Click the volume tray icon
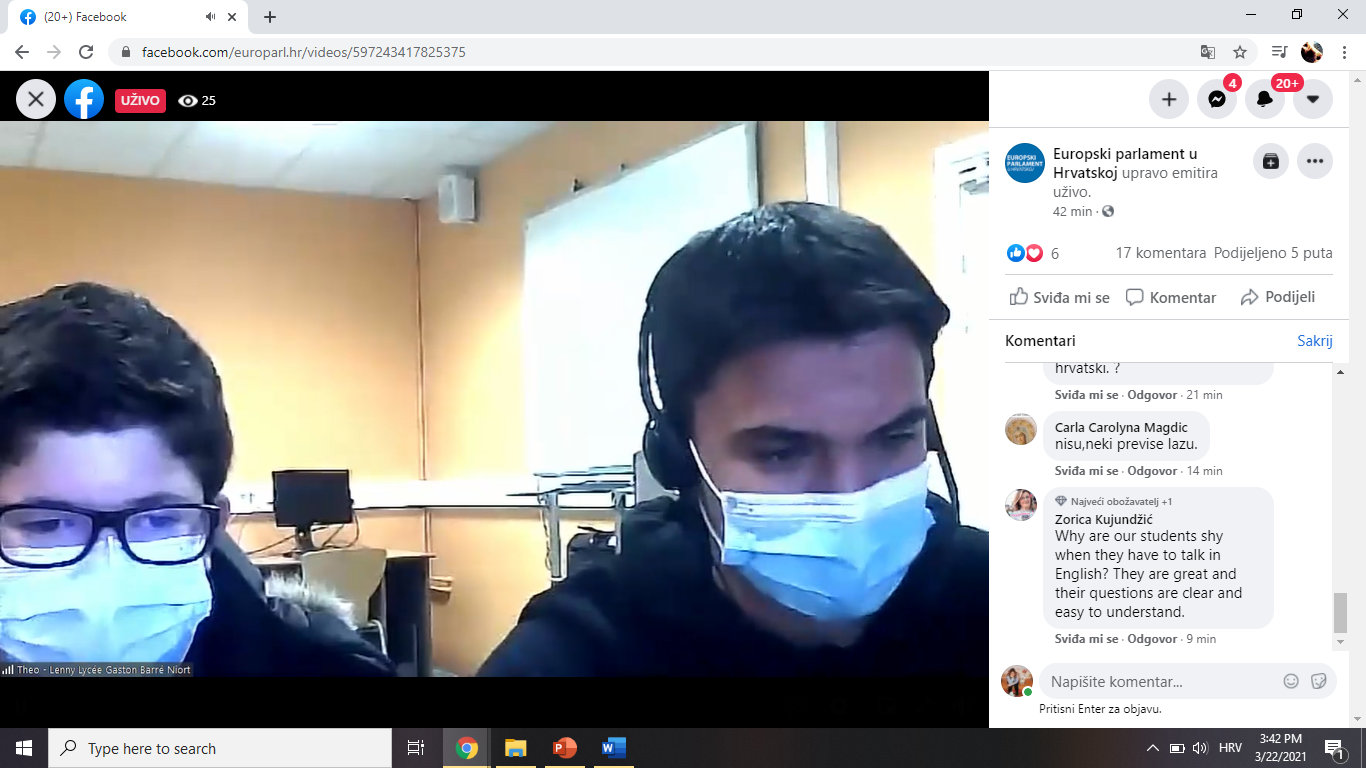This screenshot has width=1366, height=768. pyautogui.click(x=1200, y=748)
